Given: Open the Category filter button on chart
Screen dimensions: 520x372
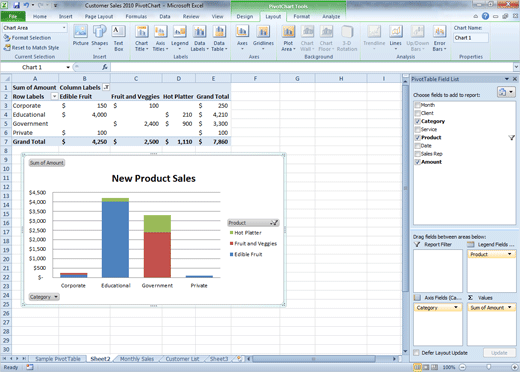Looking at the screenshot, I should coord(44,297).
